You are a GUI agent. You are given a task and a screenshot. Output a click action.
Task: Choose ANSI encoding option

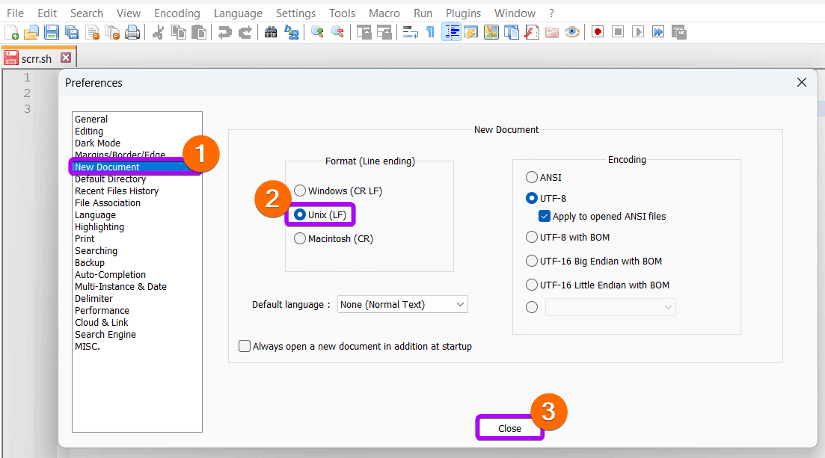544,177
